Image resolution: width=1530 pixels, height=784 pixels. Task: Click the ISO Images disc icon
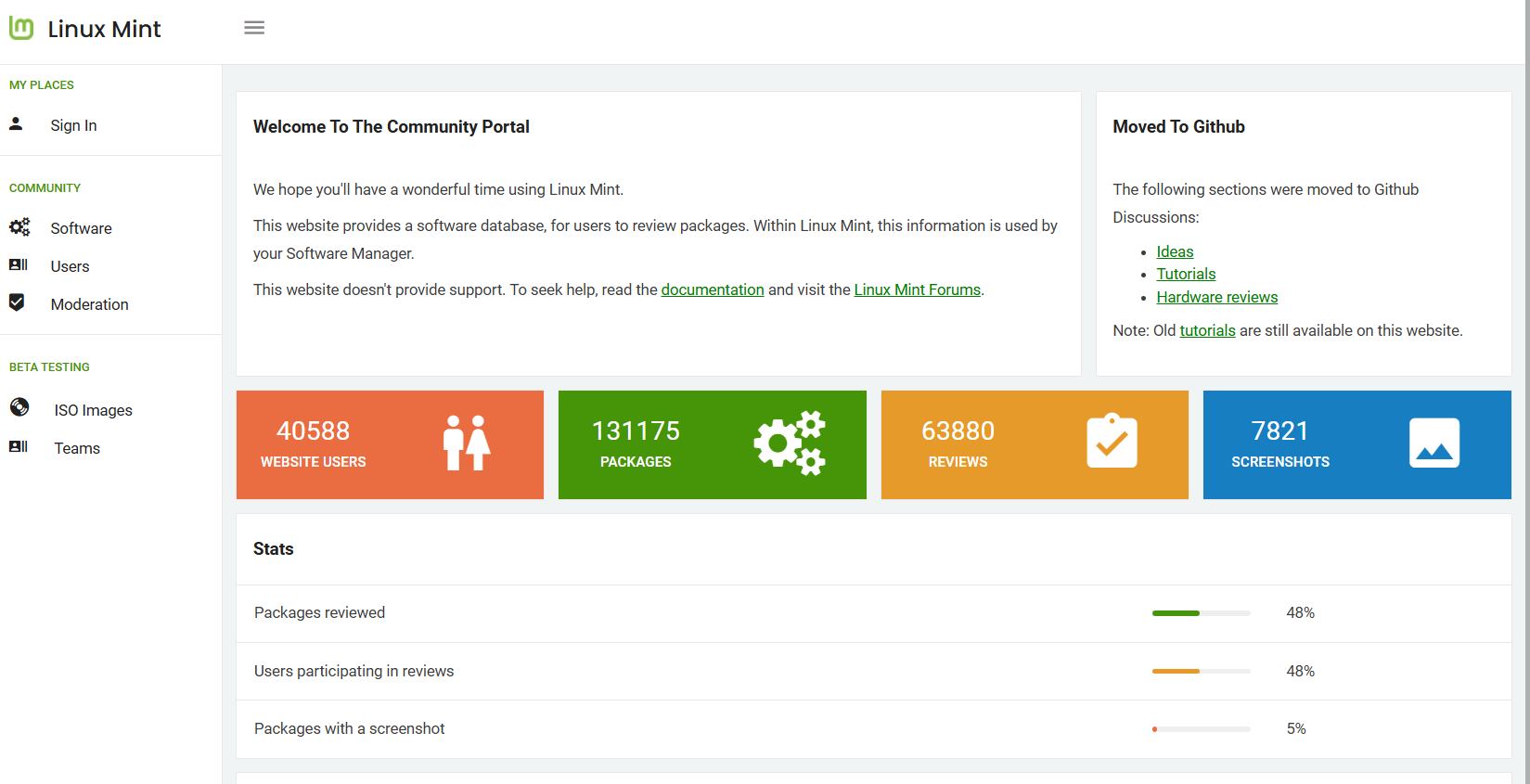point(19,407)
